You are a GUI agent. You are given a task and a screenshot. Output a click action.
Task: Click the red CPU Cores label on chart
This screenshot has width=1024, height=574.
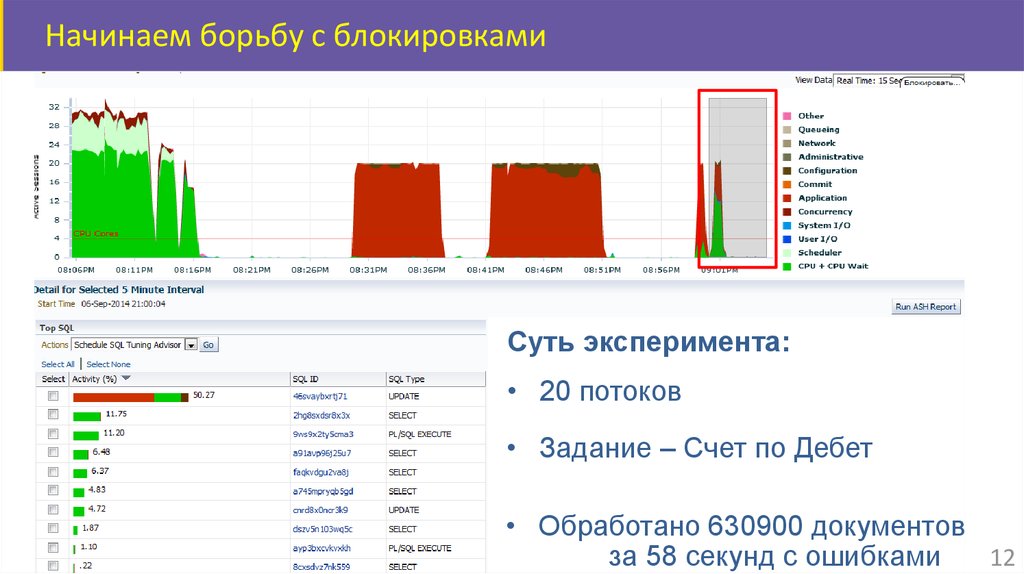96,234
